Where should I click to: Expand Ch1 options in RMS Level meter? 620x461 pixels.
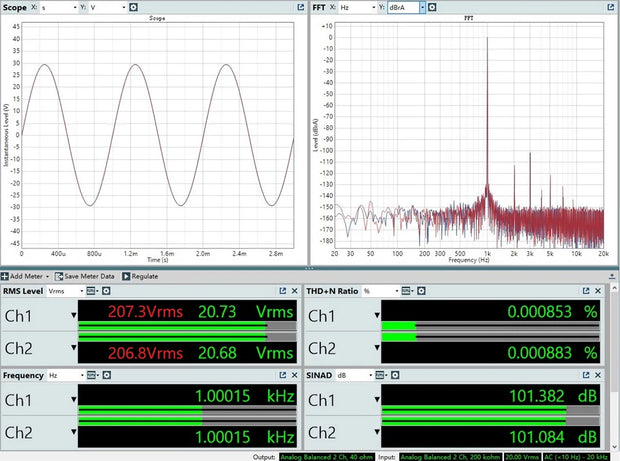[x=72, y=316]
